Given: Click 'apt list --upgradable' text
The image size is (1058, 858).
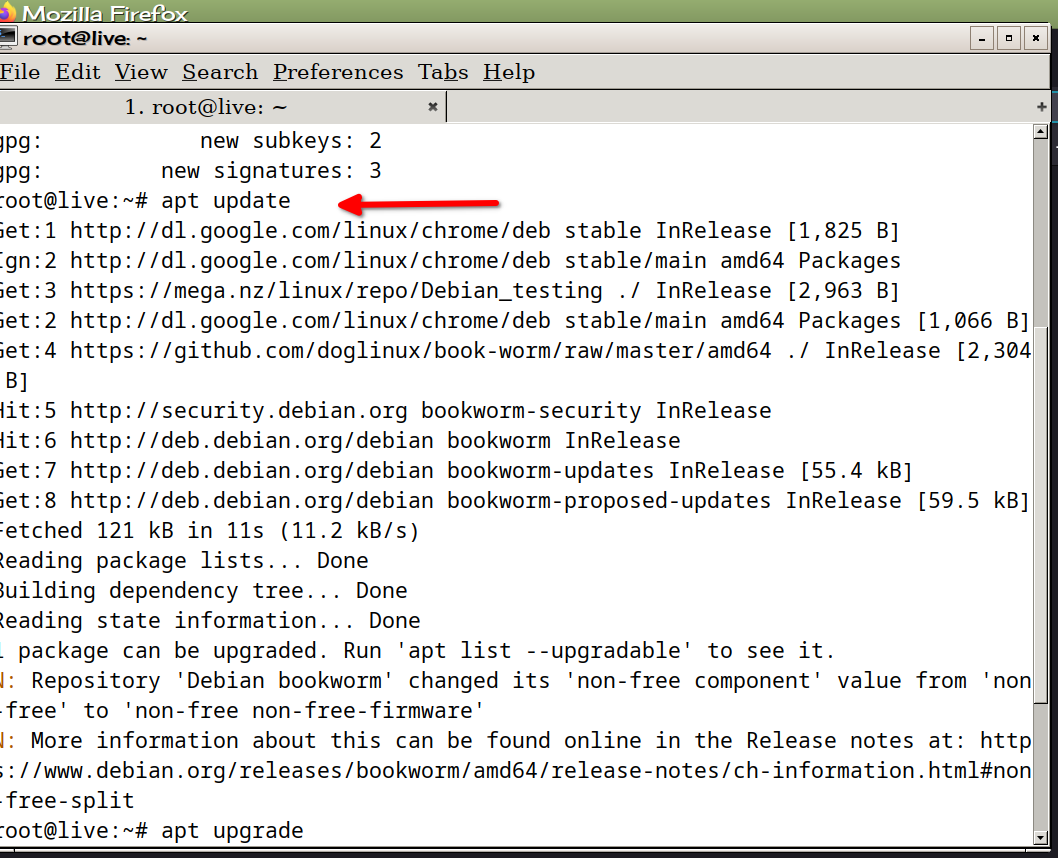Looking at the screenshot, I should [544, 651].
